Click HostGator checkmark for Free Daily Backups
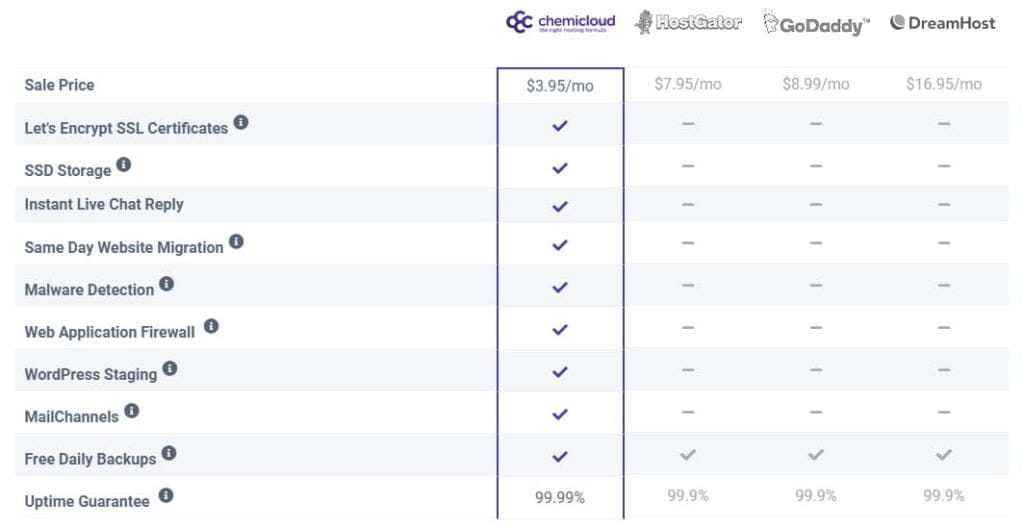The width and height of the screenshot is (1024, 528). coord(688,455)
